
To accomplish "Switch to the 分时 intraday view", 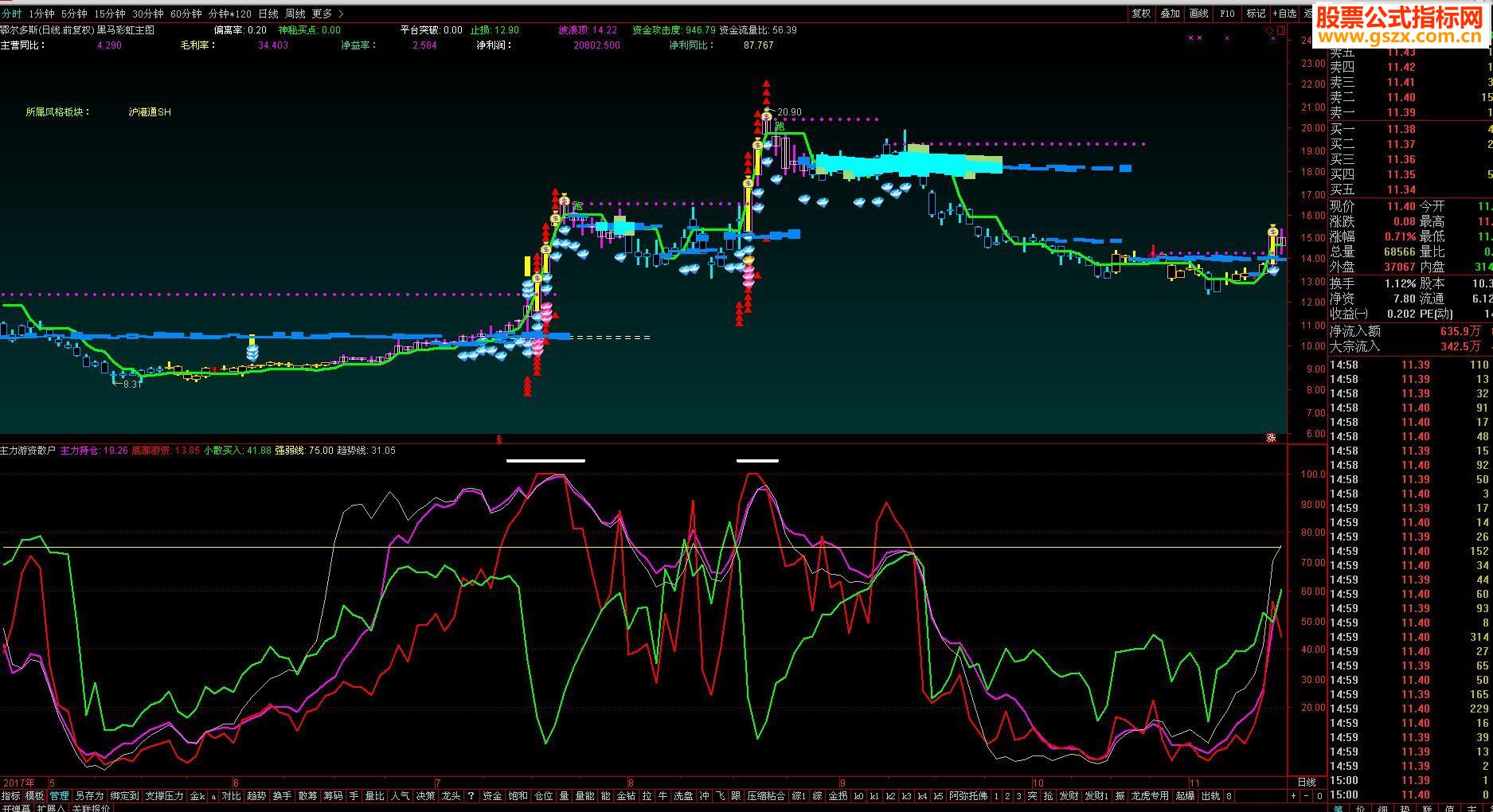I will pyautogui.click(x=11, y=14).
